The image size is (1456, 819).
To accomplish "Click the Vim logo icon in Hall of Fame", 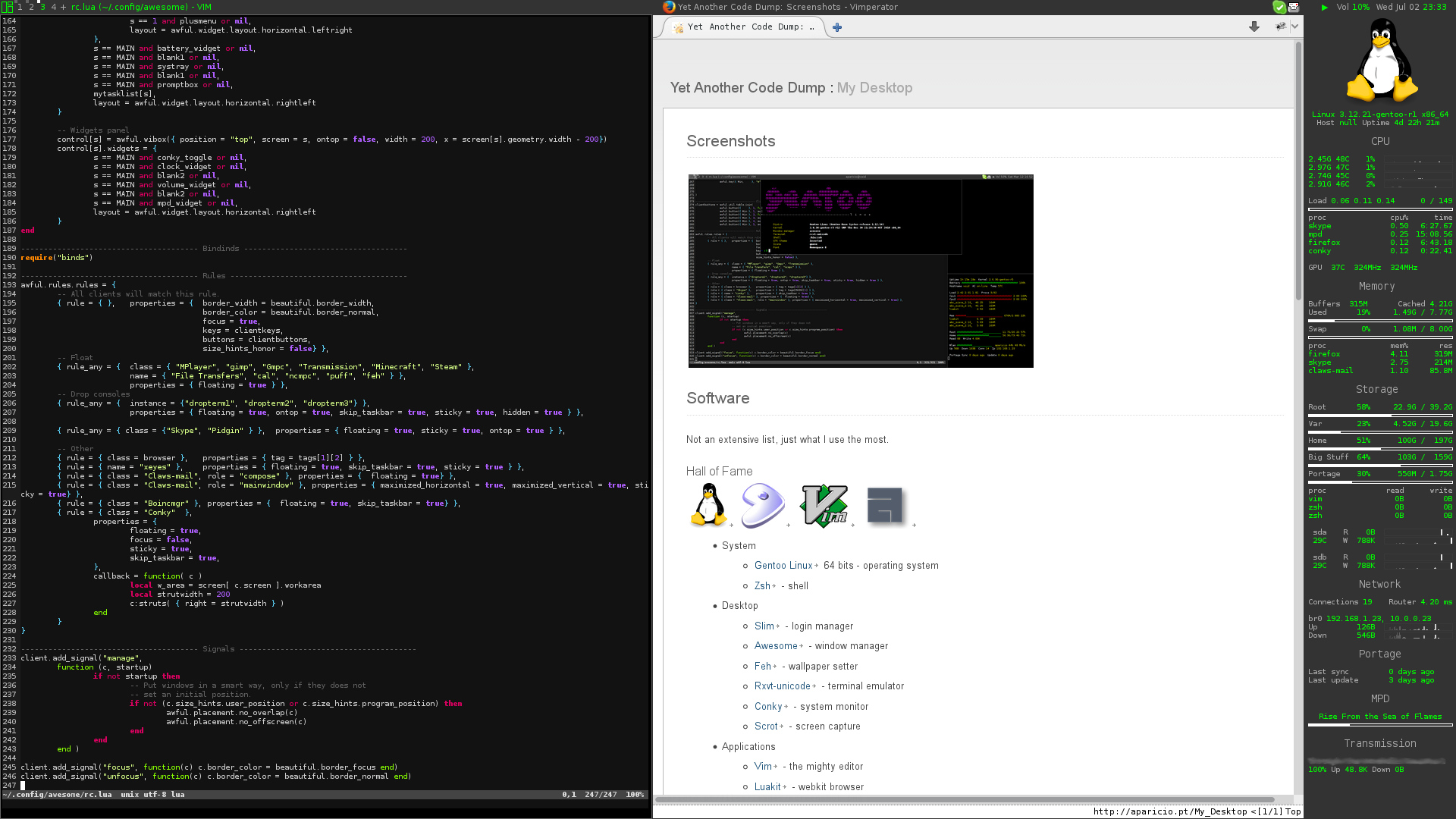I will [x=824, y=505].
